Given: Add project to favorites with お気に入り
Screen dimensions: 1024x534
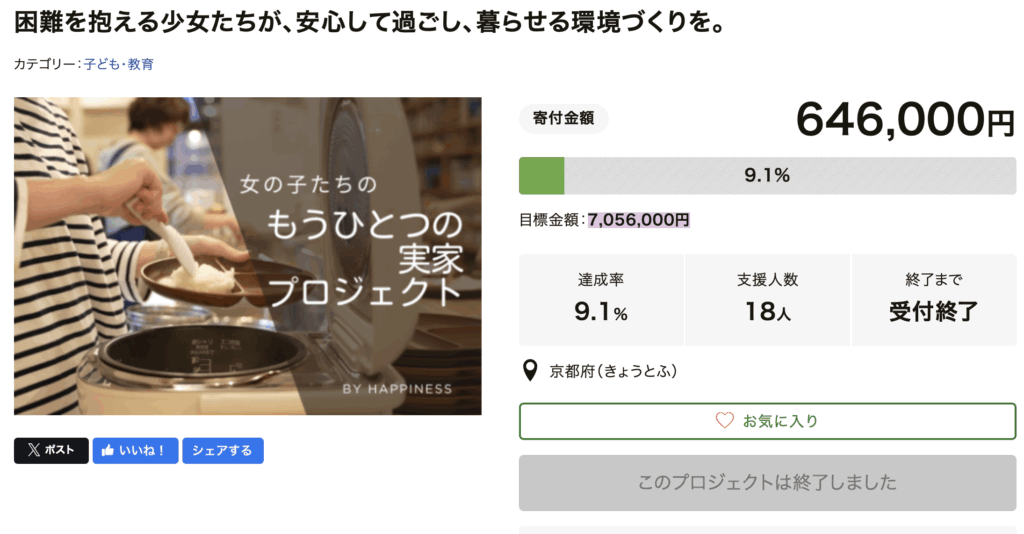Looking at the screenshot, I should (x=767, y=421).
